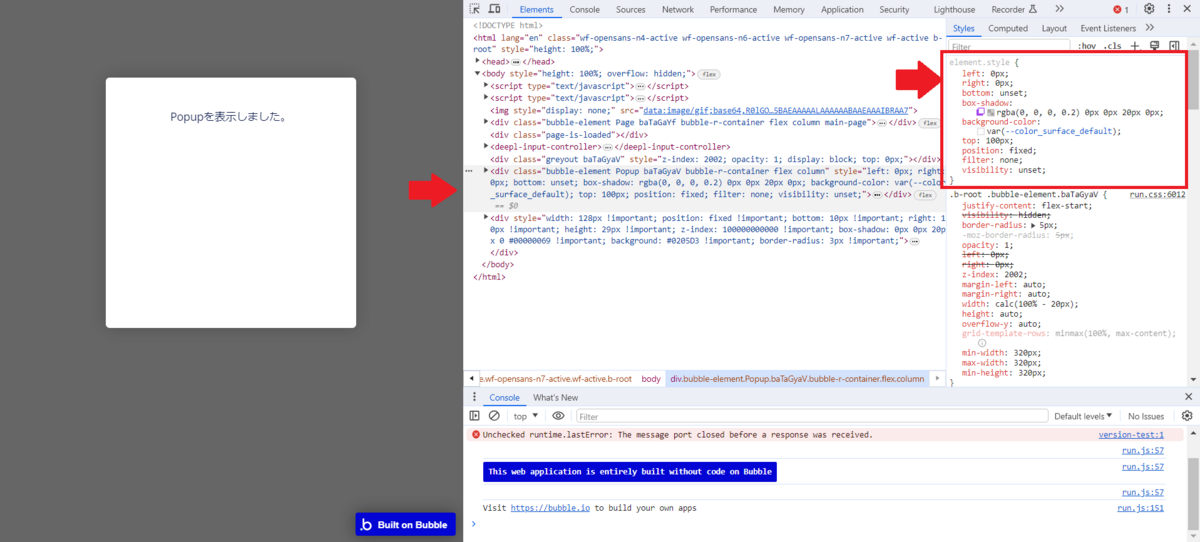
Task: Close the DevTools panel
Action: point(1187,9)
